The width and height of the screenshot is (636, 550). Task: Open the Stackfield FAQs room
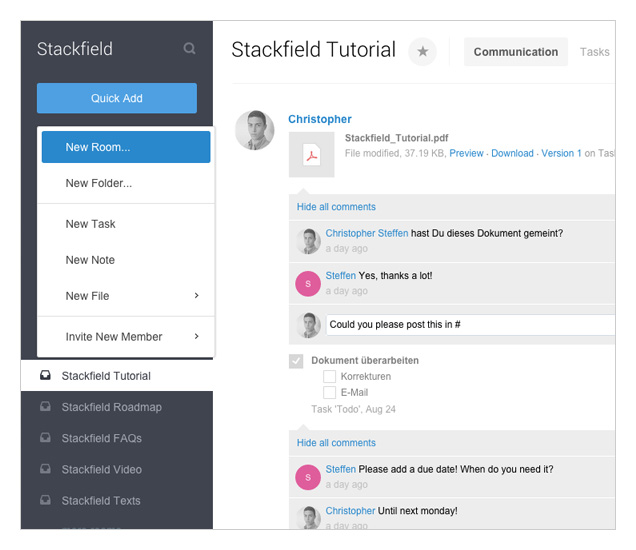point(117,438)
